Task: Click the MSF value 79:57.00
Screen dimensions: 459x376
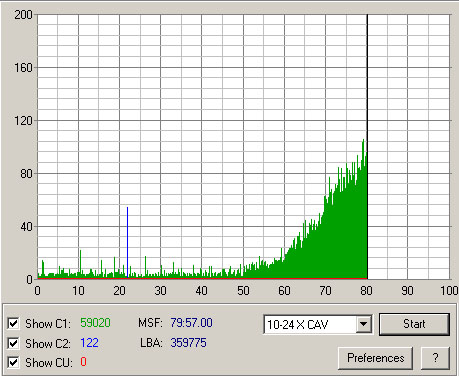Action: [191, 323]
